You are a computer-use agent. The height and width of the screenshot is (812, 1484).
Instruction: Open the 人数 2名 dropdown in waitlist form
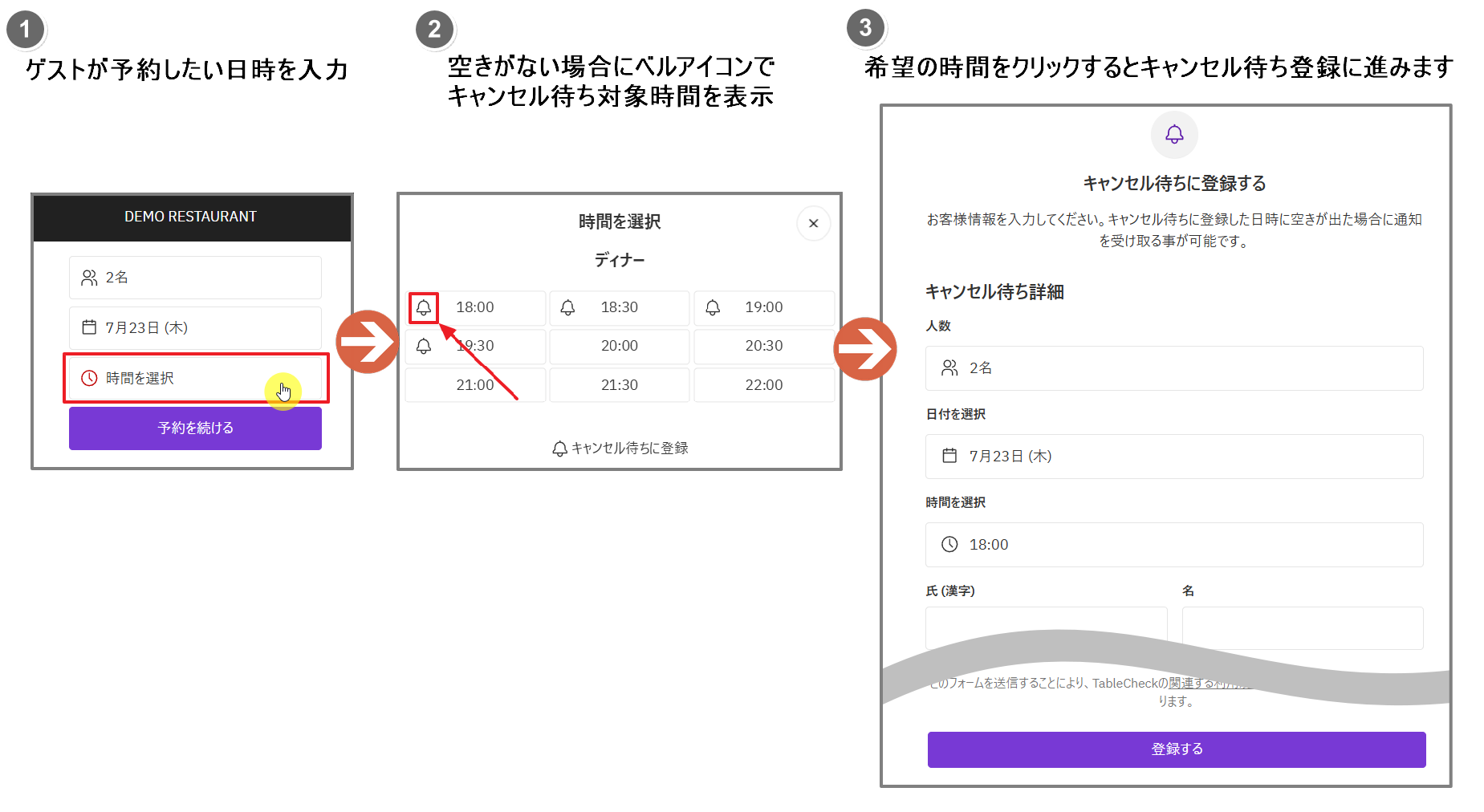1174,368
